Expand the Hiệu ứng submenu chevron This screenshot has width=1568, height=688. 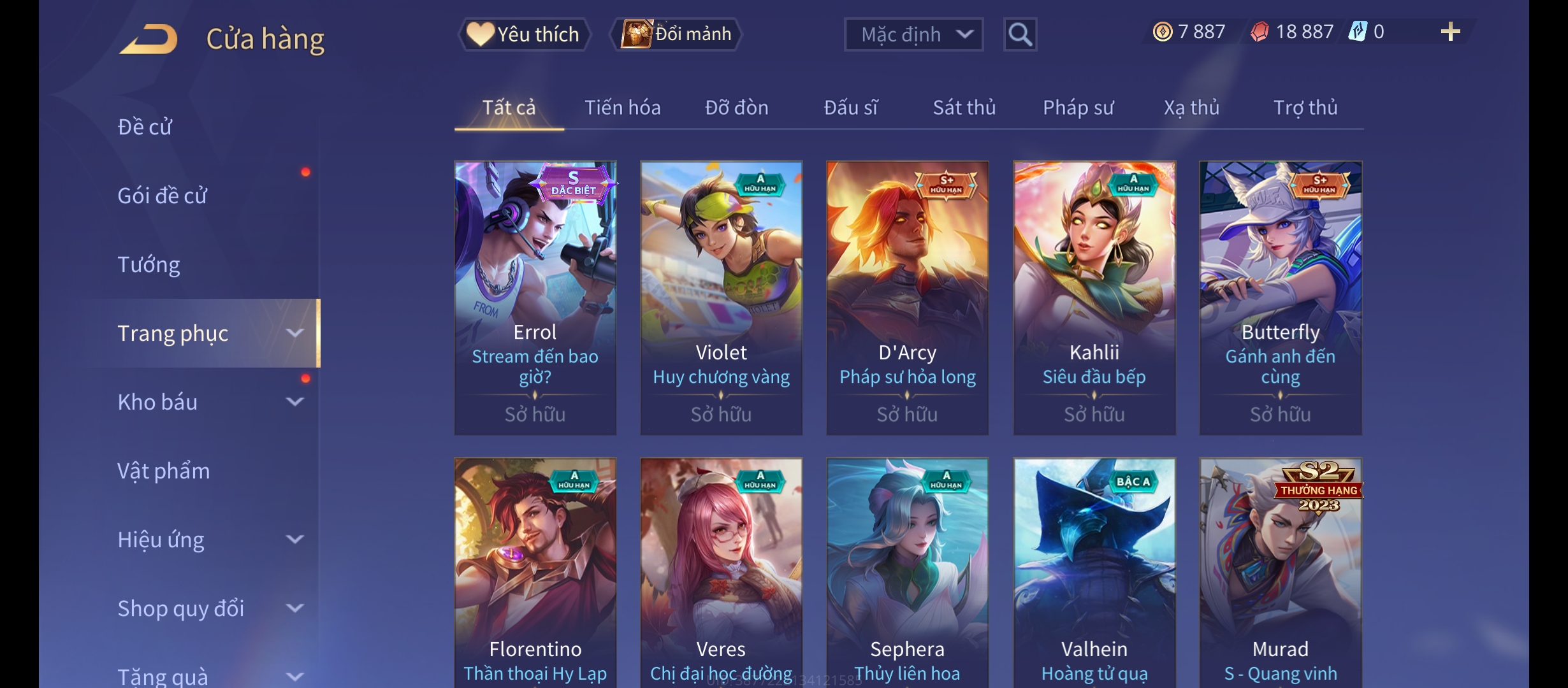[294, 540]
